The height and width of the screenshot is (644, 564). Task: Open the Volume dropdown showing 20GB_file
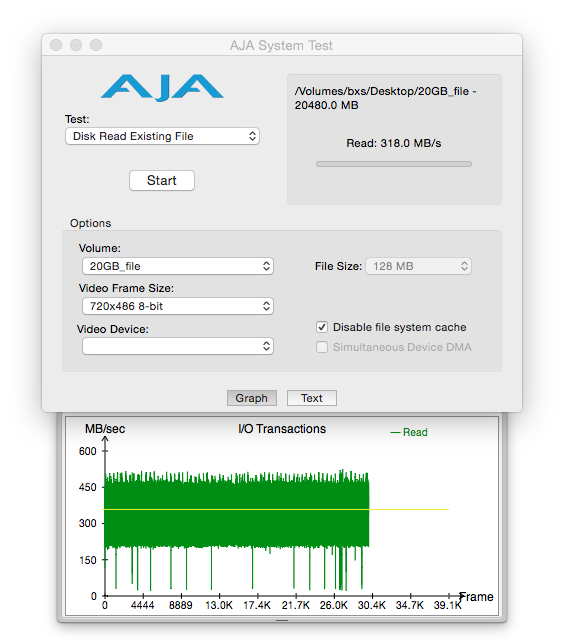(178, 266)
